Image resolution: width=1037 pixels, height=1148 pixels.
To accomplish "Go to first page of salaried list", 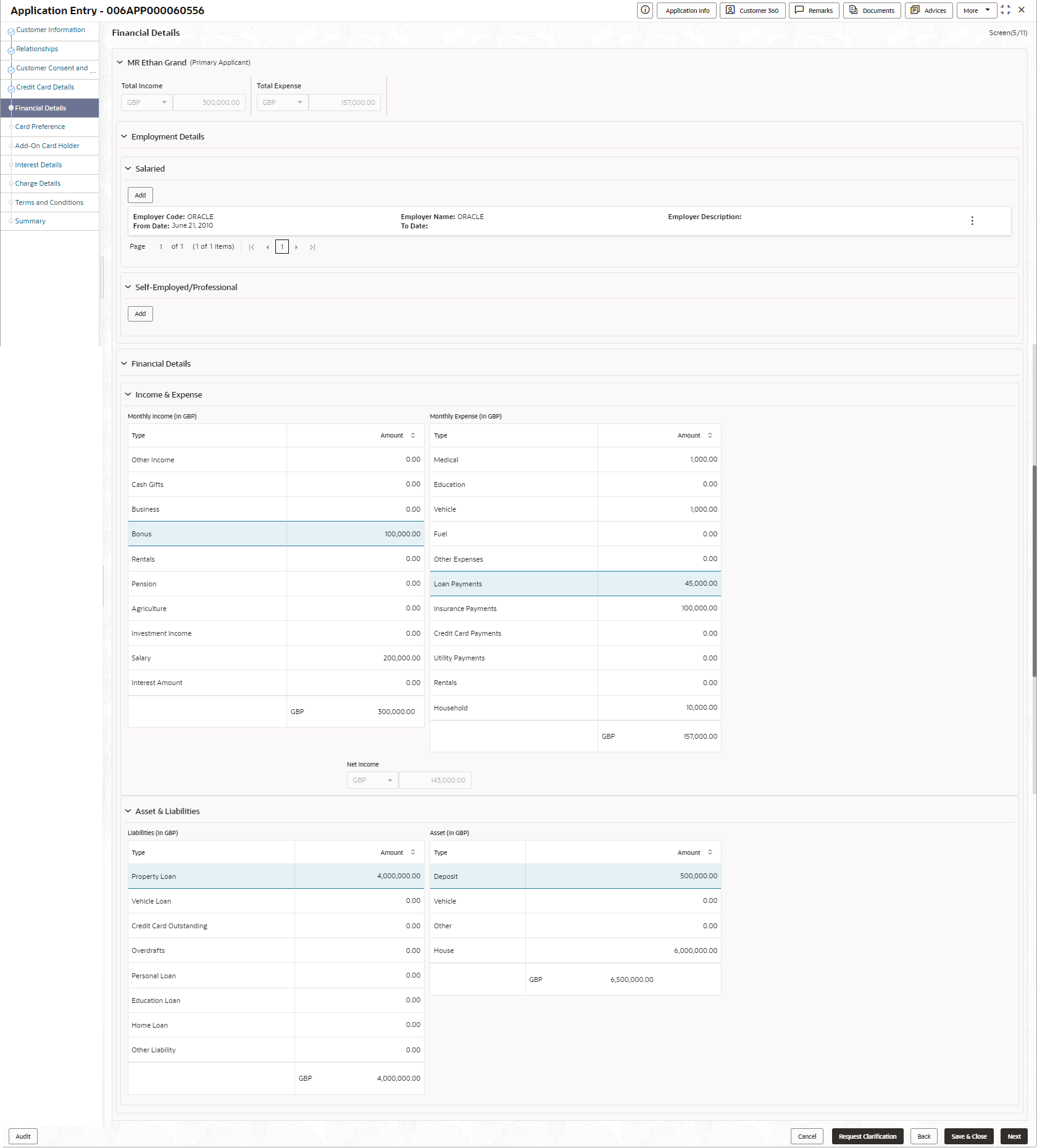I will (252, 247).
